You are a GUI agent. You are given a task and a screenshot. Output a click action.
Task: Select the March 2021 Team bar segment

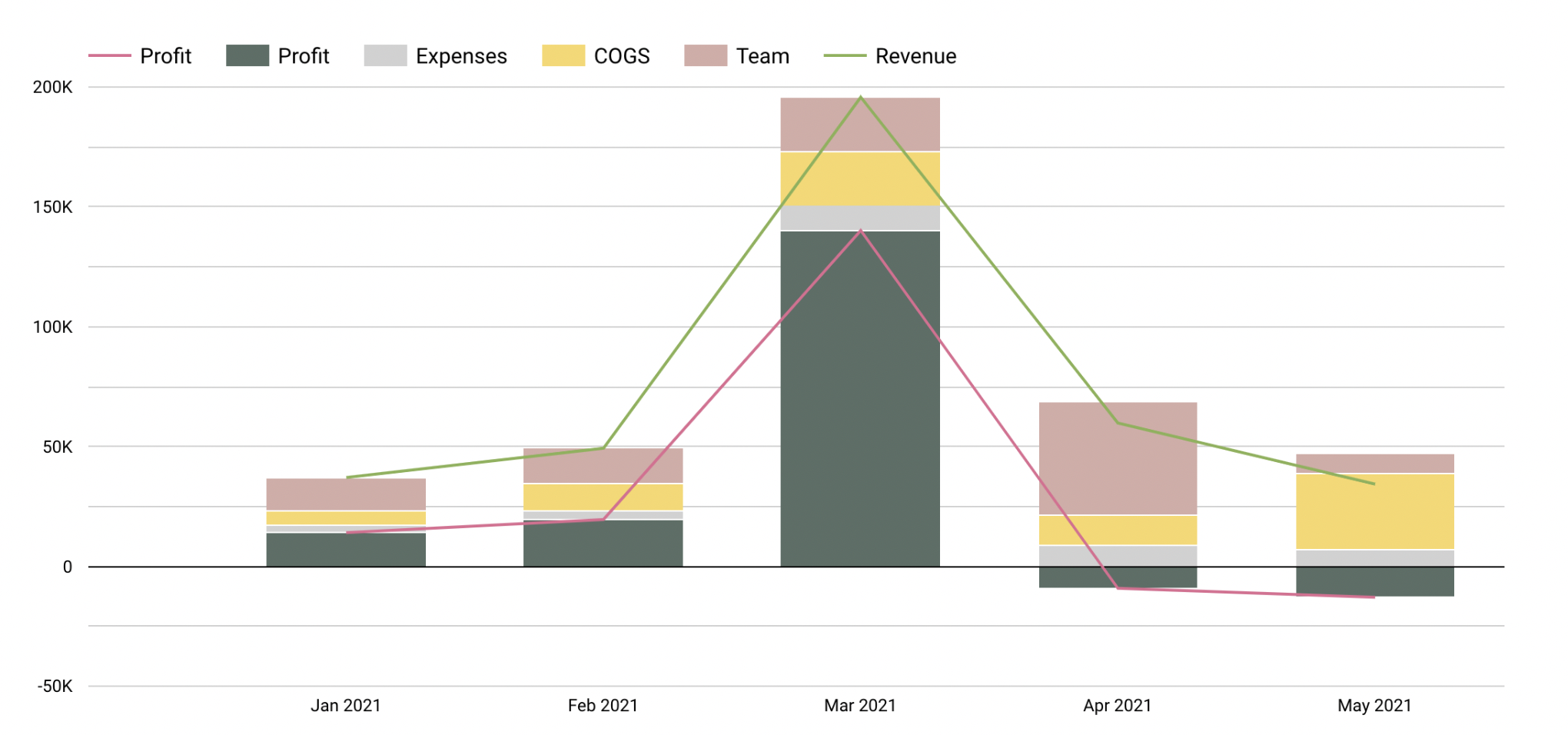pos(860,125)
